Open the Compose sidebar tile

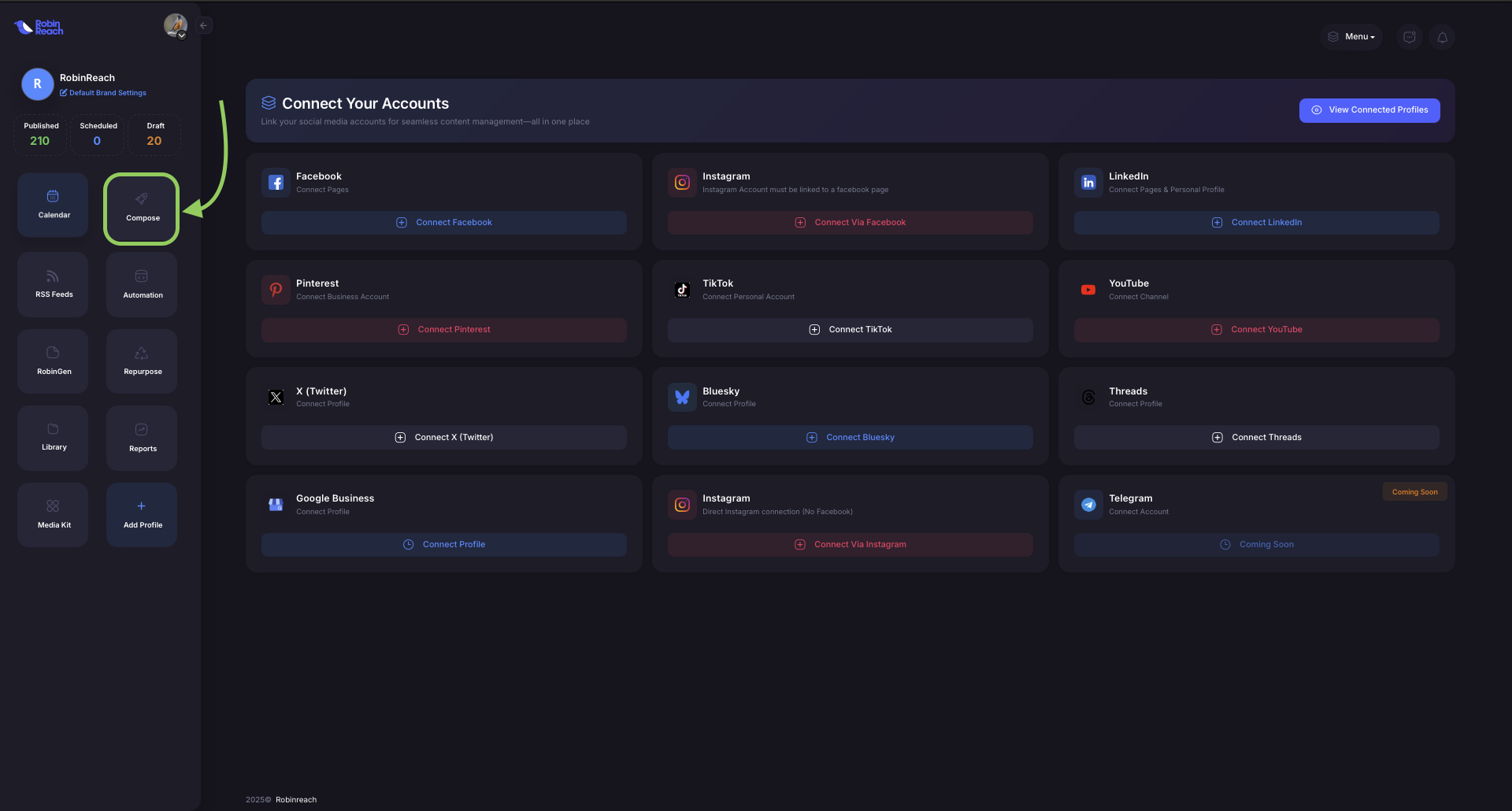142,209
